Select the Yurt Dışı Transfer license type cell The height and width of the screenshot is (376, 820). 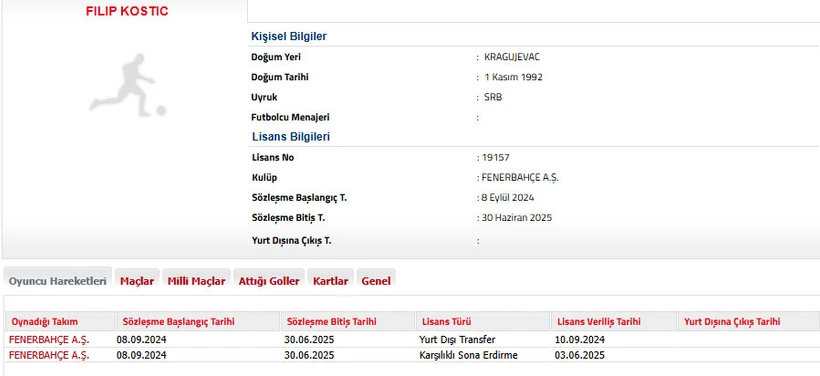click(457, 340)
